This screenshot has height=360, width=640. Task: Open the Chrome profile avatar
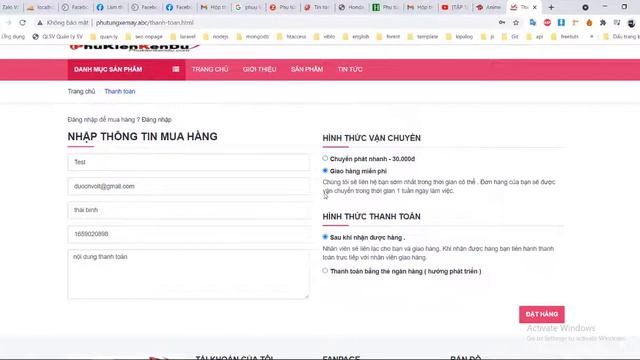click(631, 23)
